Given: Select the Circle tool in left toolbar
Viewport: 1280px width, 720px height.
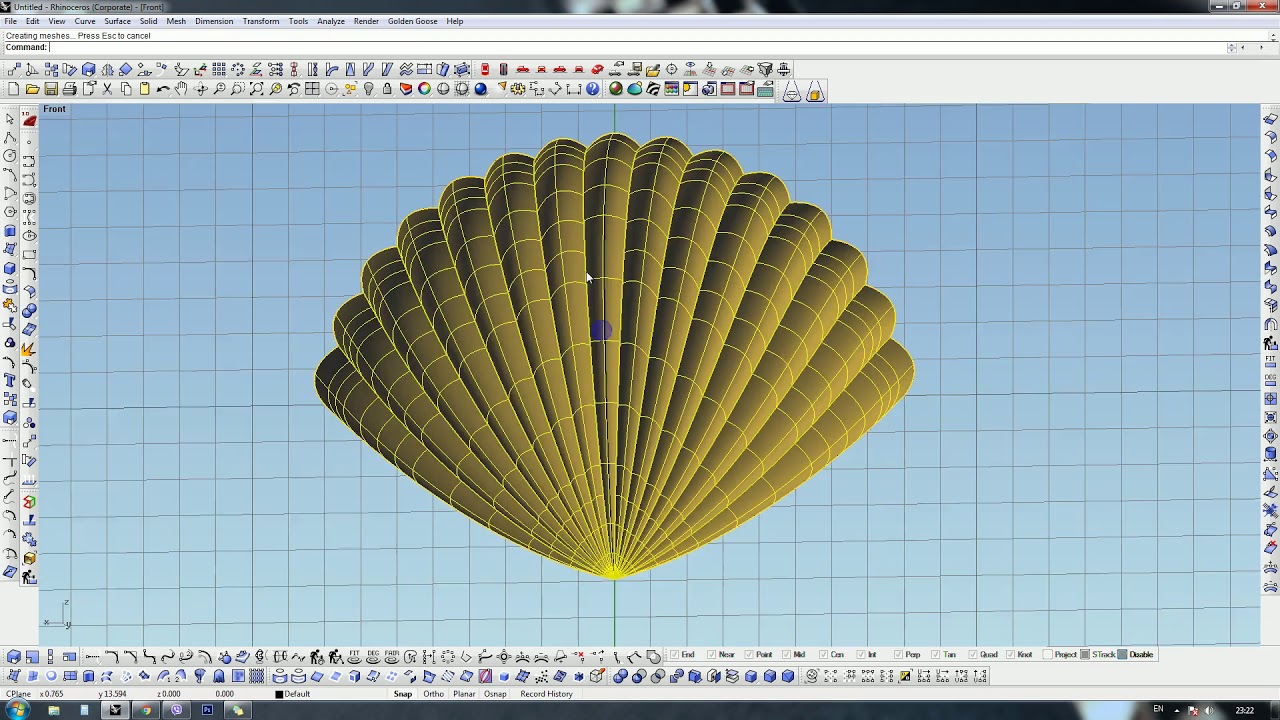Looking at the screenshot, I should 11,156.
